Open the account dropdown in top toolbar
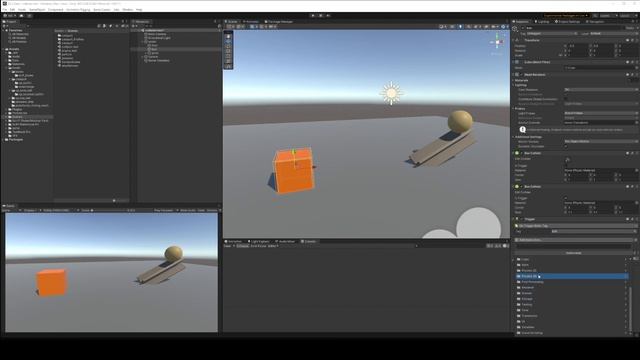Viewport: 640px width, 360px height. [x=9, y=16]
